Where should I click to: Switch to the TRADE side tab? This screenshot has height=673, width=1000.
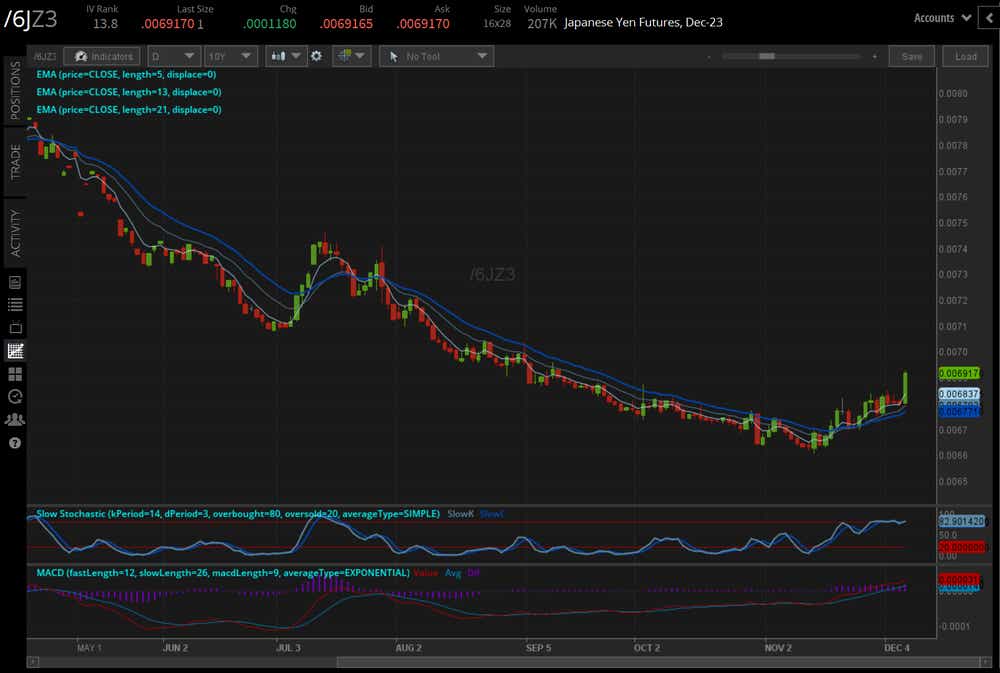15,161
